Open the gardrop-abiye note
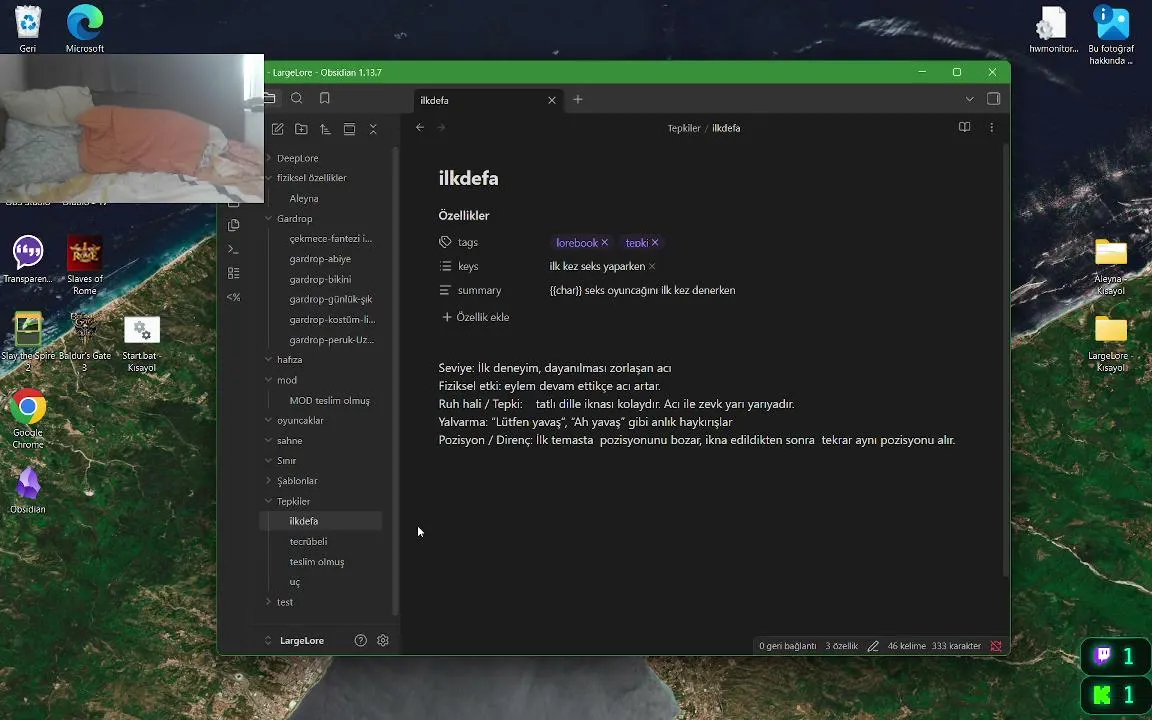Viewport: 1152px width, 720px height. [x=320, y=259]
